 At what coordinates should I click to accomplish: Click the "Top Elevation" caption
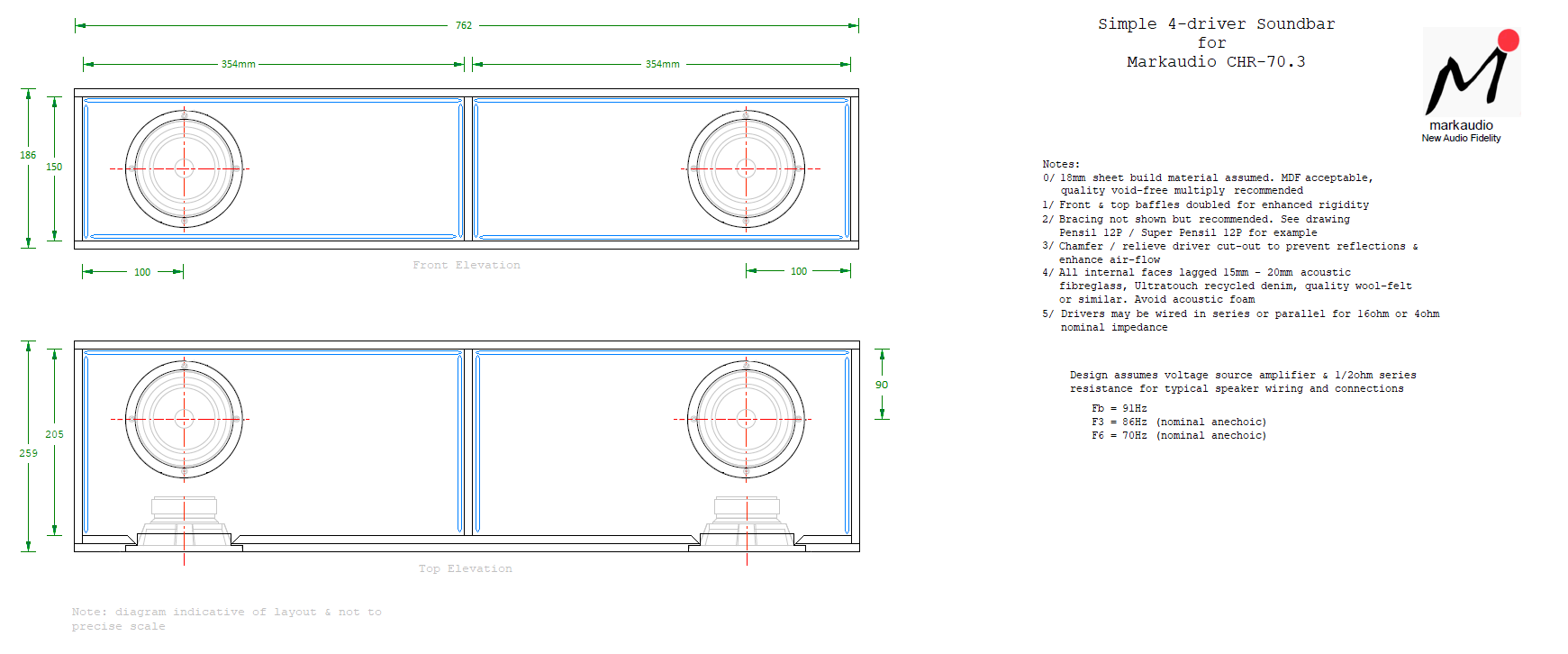pos(466,568)
